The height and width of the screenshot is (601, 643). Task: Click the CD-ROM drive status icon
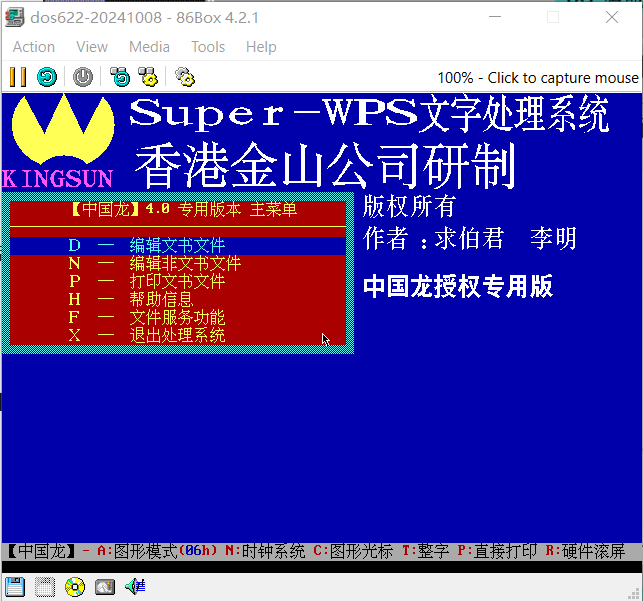(x=75, y=587)
